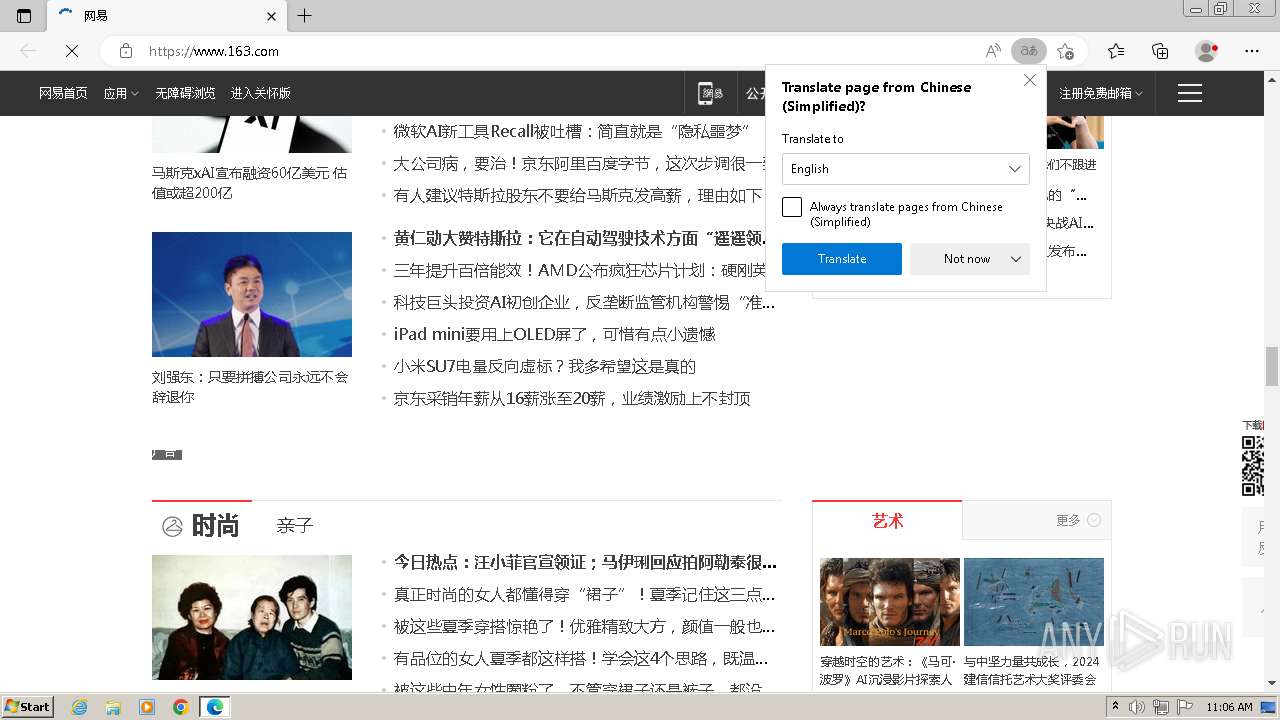Click the Read aloud icon
This screenshot has width=1280, height=720.
[x=993, y=51]
